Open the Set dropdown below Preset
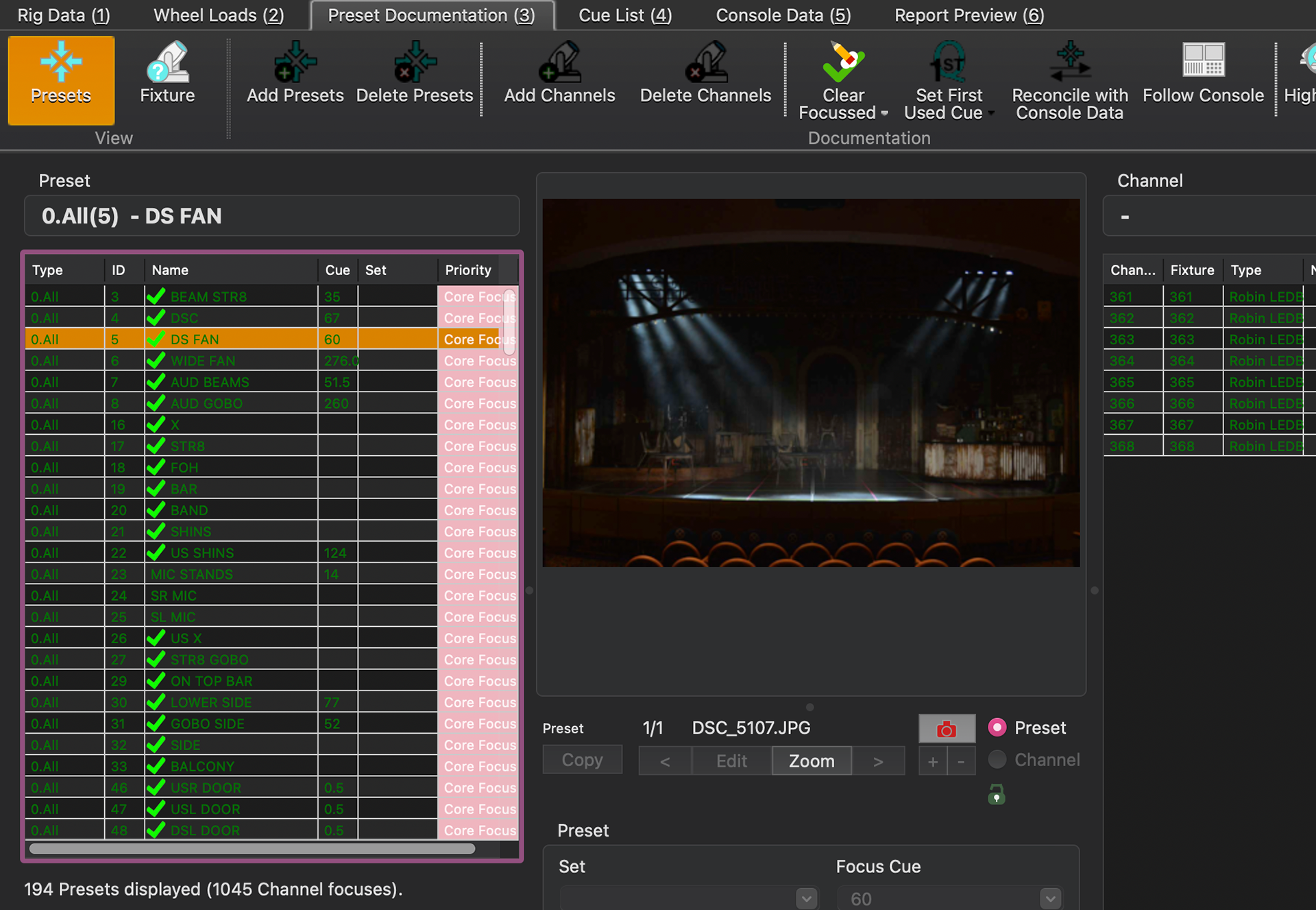The image size is (1316, 910). click(x=807, y=898)
